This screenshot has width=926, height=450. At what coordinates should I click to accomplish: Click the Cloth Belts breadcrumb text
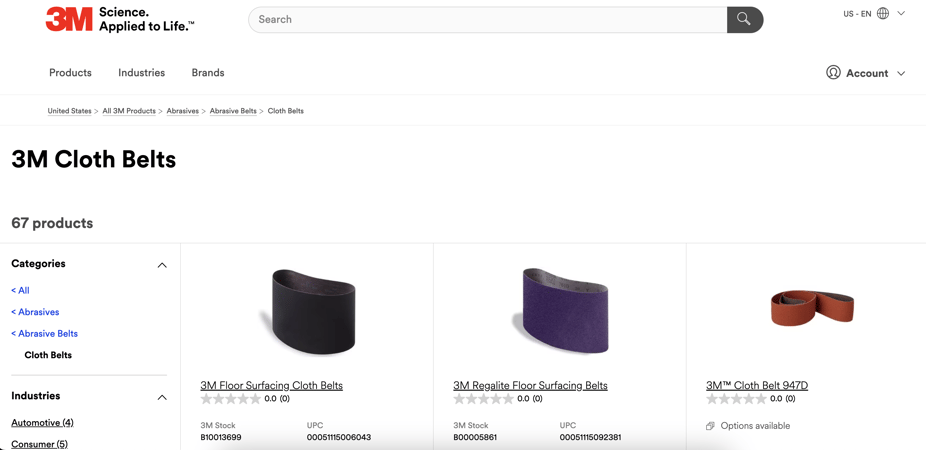(286, 111)
